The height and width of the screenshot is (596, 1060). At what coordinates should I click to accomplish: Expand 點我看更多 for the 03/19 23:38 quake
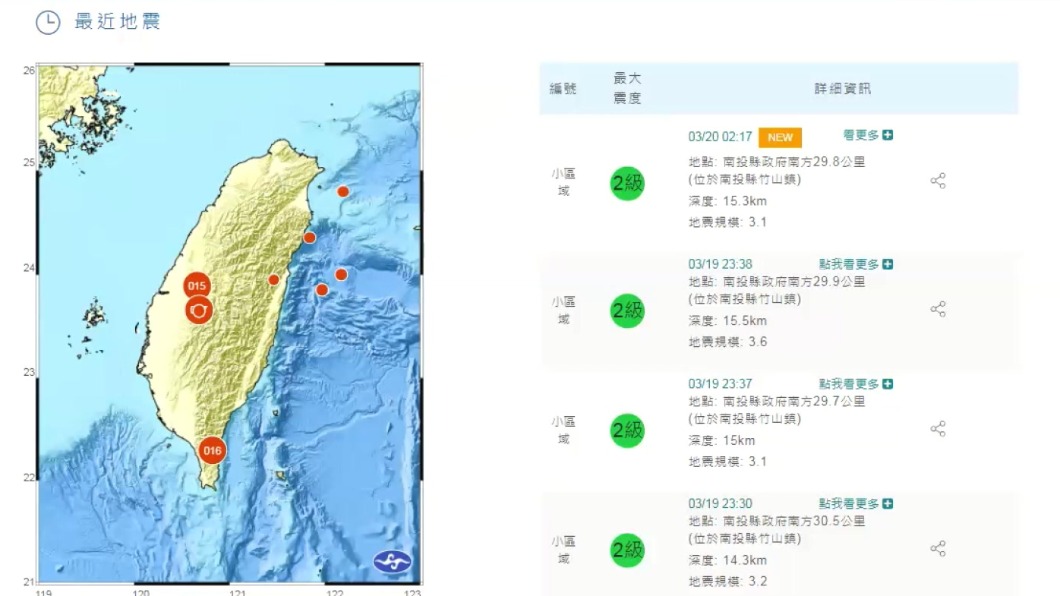pyautogui.click(x=856, y=264)
